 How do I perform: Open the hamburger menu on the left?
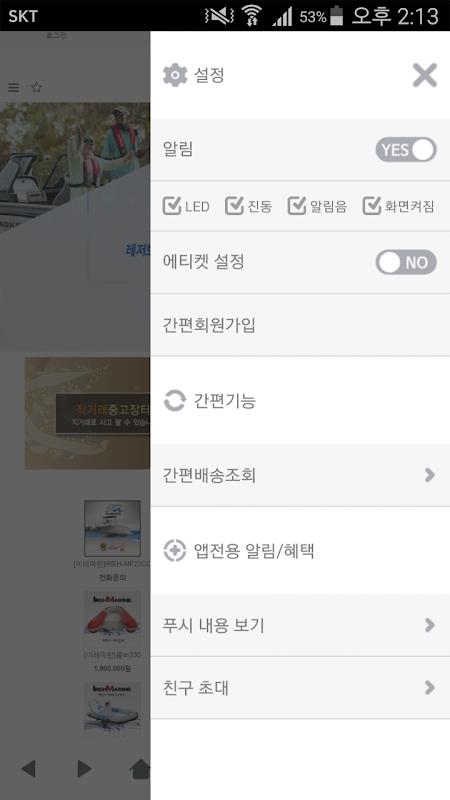click(14, 88)
